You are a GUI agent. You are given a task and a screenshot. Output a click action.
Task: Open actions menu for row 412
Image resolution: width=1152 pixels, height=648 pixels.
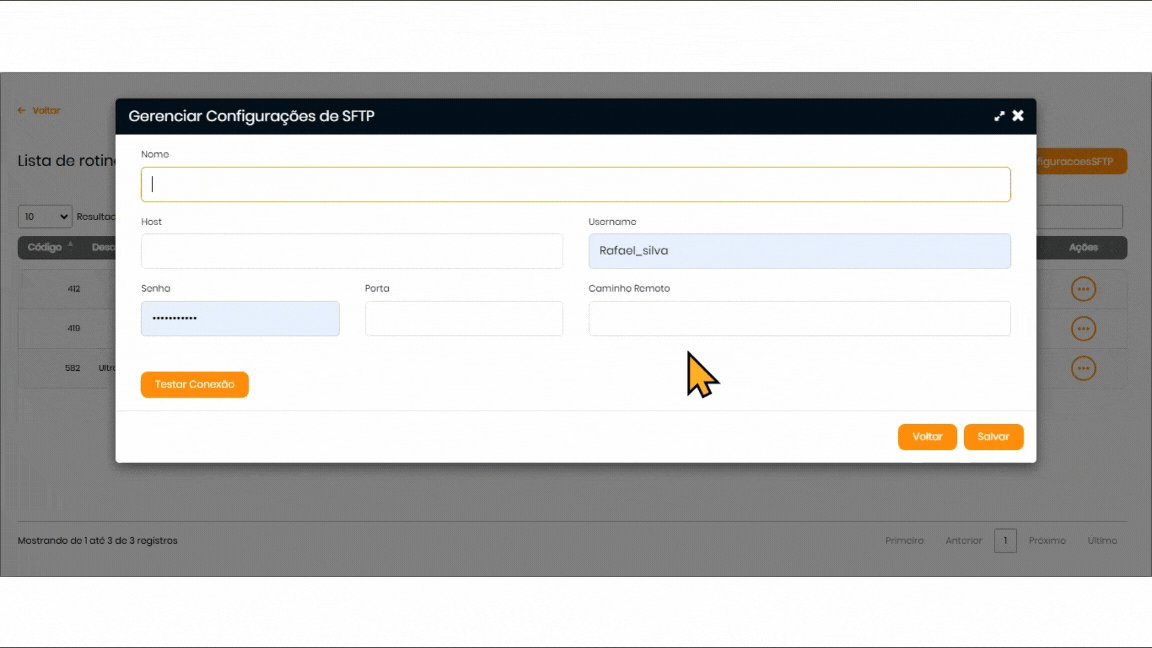tap(1083, 289)
